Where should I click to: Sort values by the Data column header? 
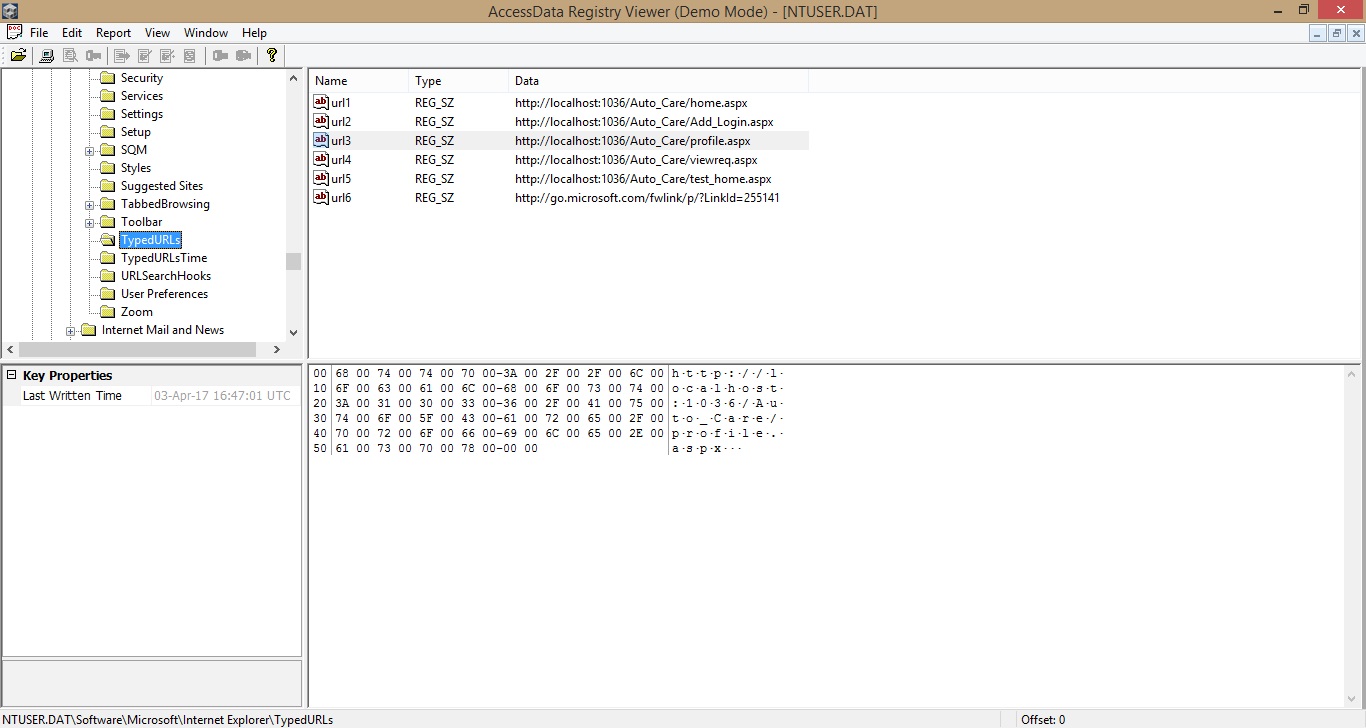[x=658, y=81]
